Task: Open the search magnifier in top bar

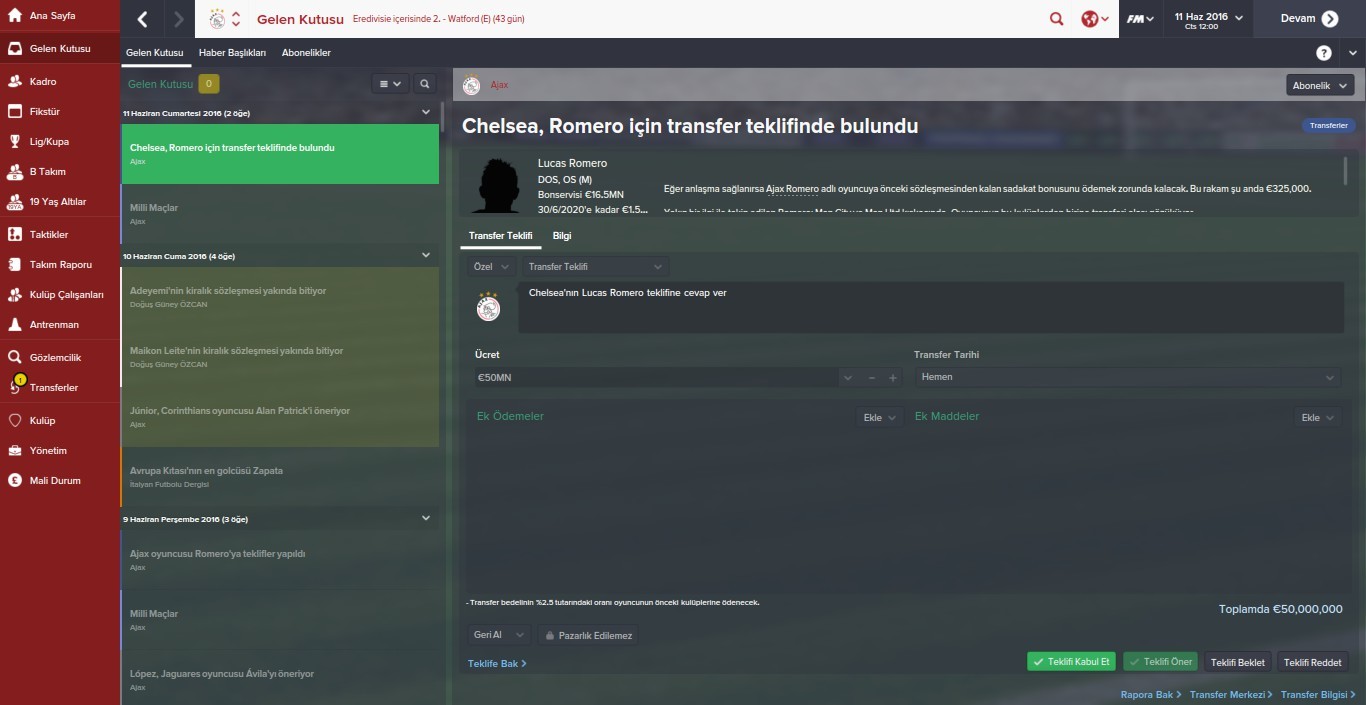Action: tap(1056, 19)
